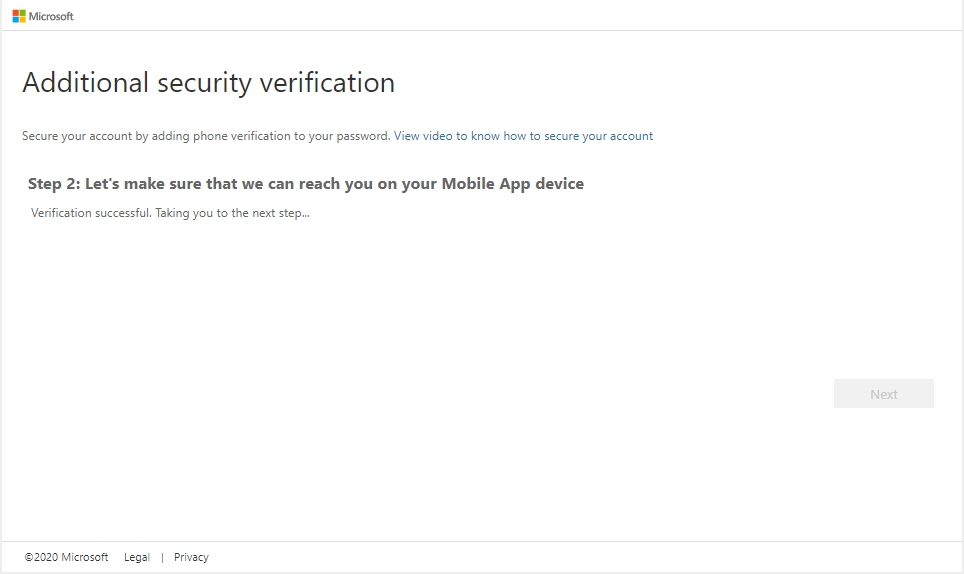Click the 'Verification successful.' status text
Image resolution: width=964 pixels, height=574 pixels.
(91, 213)
